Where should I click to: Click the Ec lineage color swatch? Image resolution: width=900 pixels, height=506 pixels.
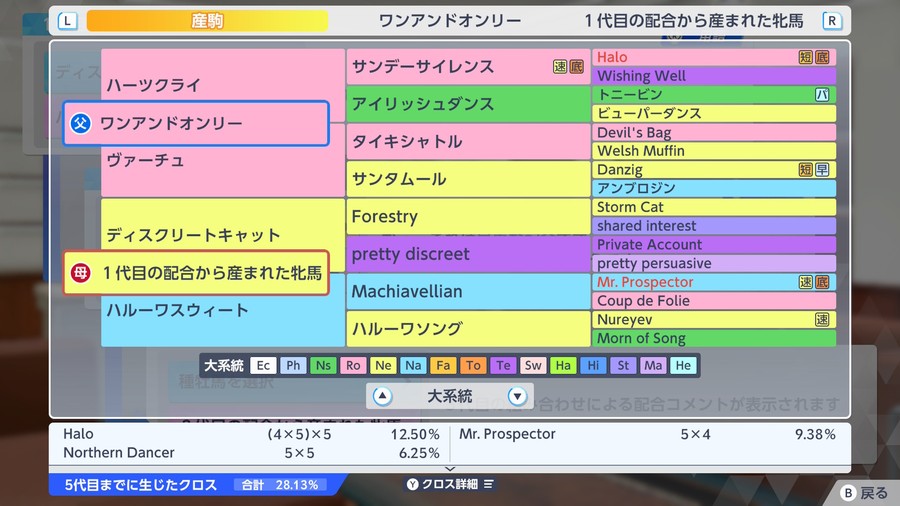[x=263, y=365]
